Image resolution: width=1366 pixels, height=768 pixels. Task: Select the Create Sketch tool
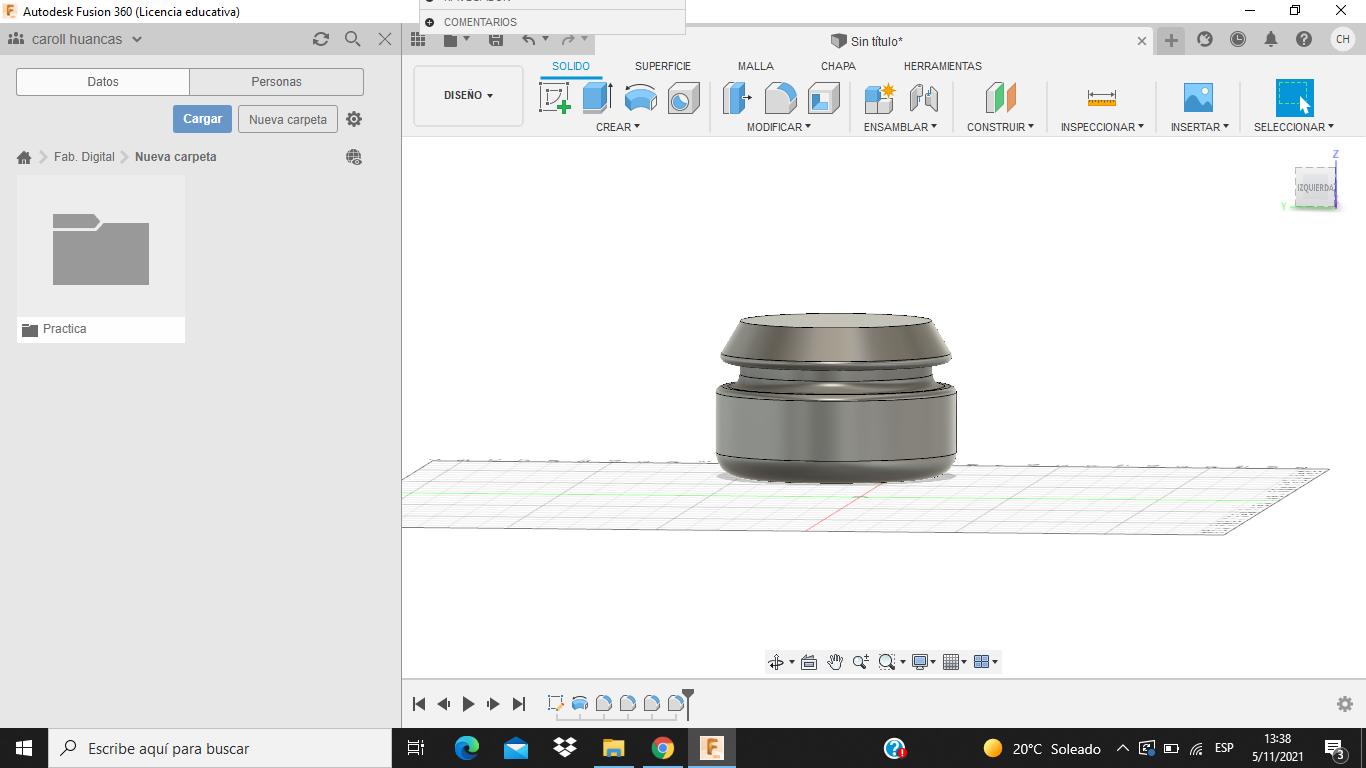click(554, 98)
